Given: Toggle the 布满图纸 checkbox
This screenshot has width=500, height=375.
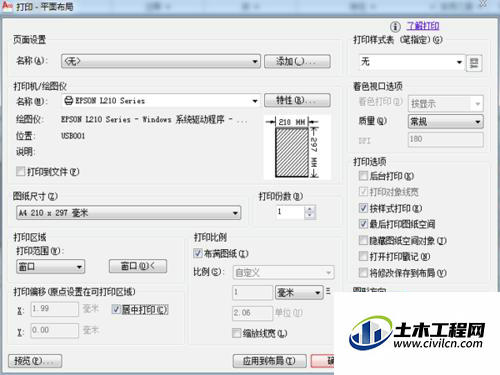Looking at the screenshot, I should 198,253.
